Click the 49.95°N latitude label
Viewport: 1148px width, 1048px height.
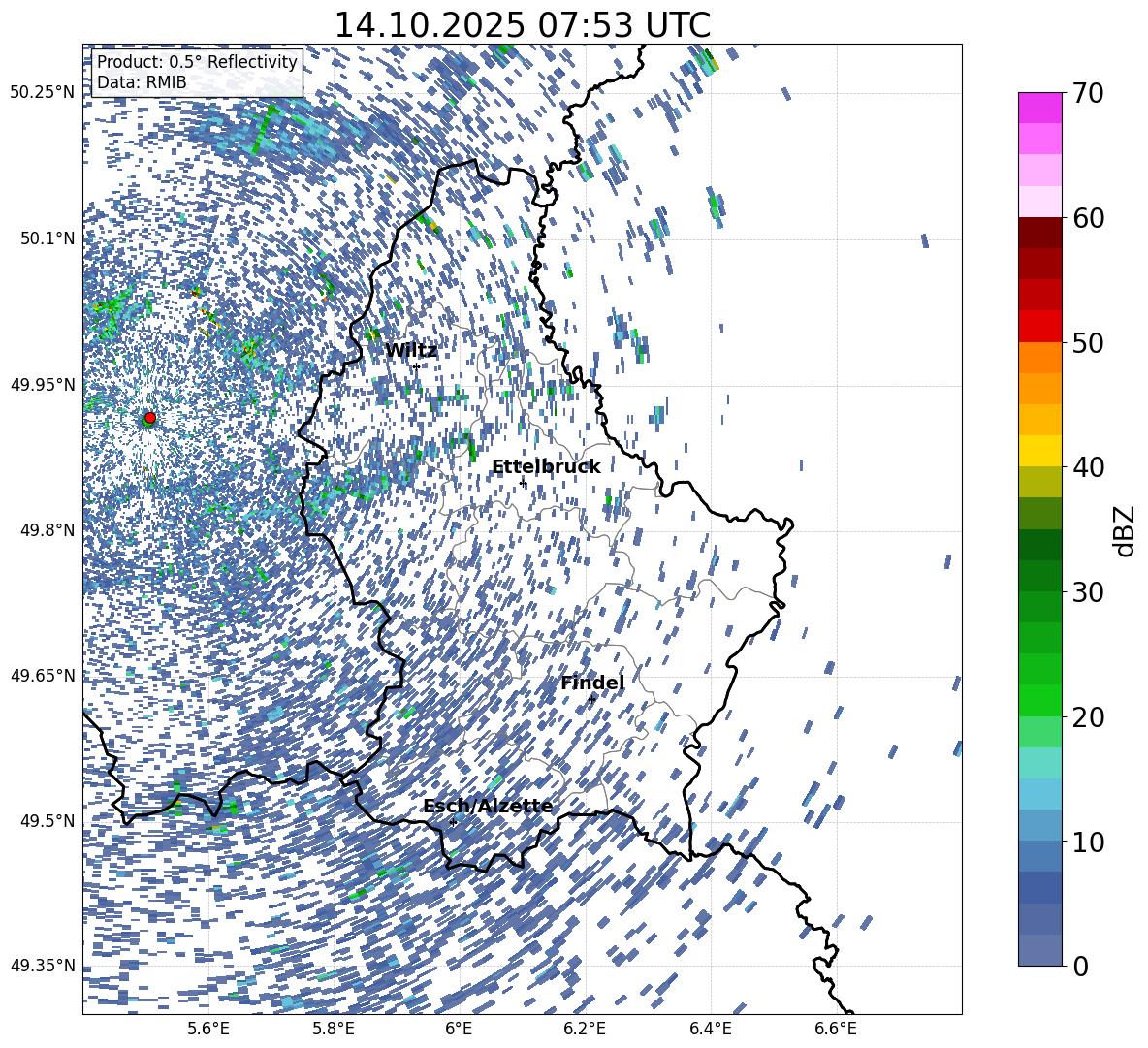coord(43,384)
